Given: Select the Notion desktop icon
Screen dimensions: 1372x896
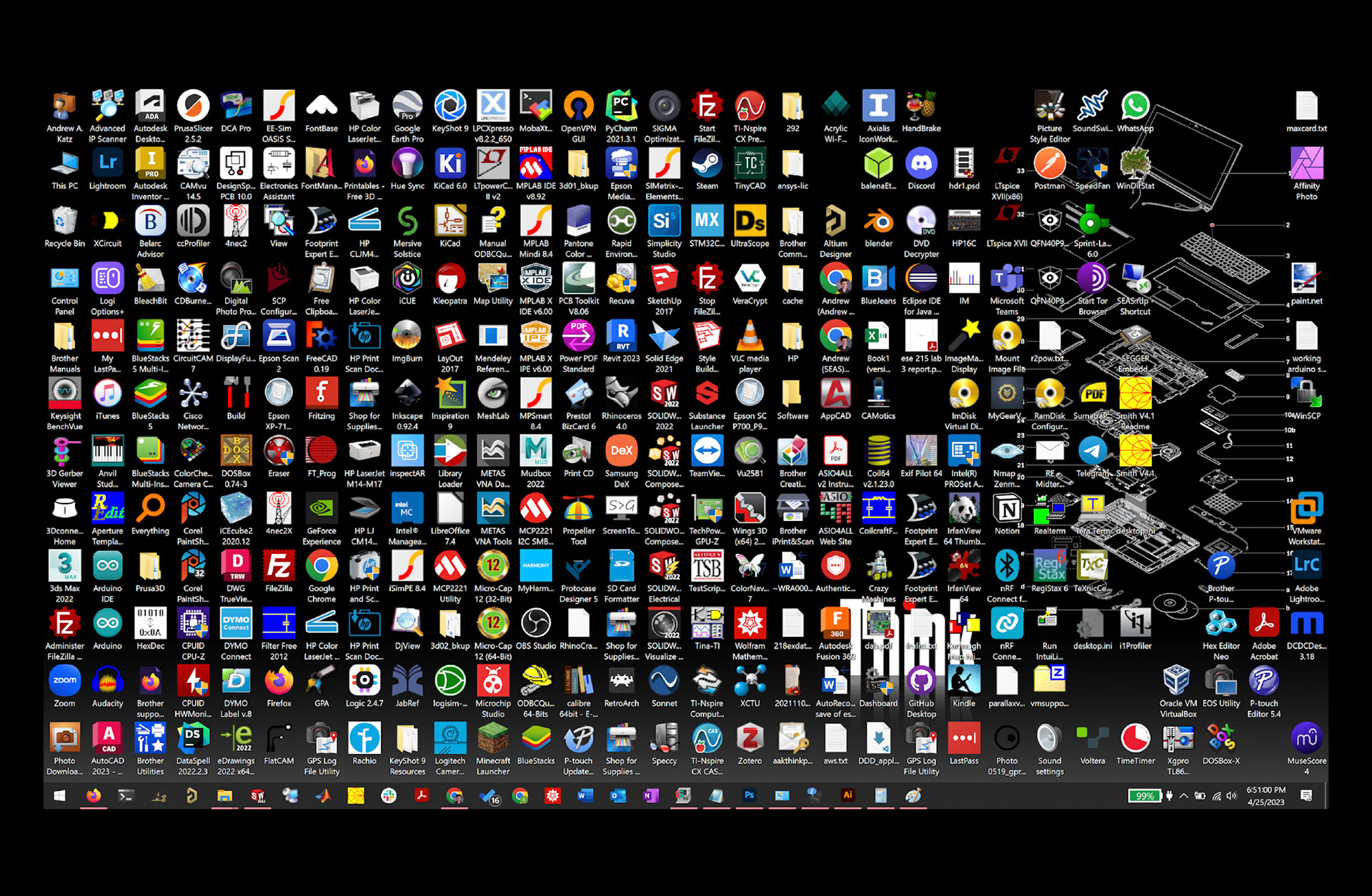Looking at the screenshot, I should 1006,514.
